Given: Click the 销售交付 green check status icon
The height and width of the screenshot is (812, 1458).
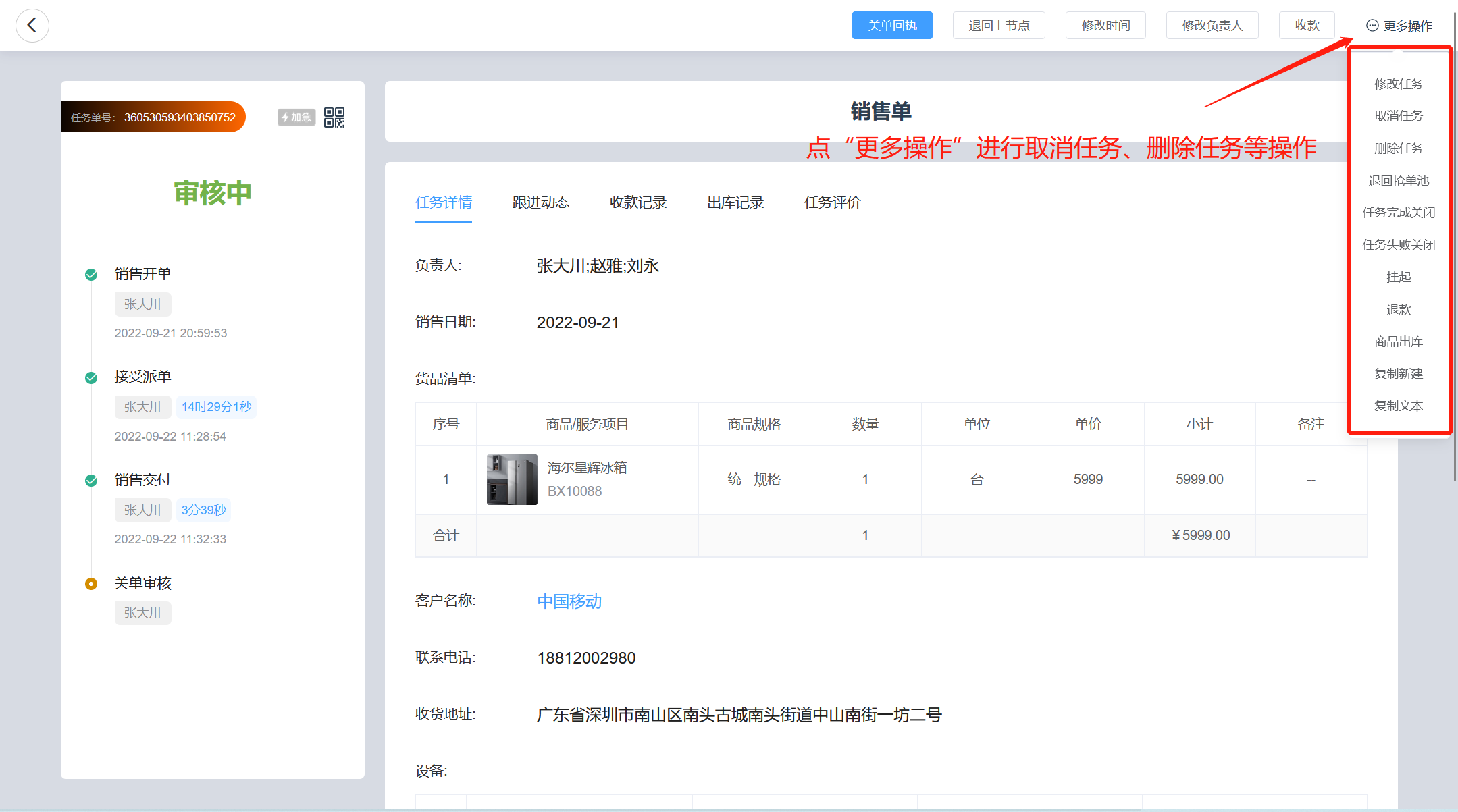Looking at the screenshot, I should (x=91, y=481).
